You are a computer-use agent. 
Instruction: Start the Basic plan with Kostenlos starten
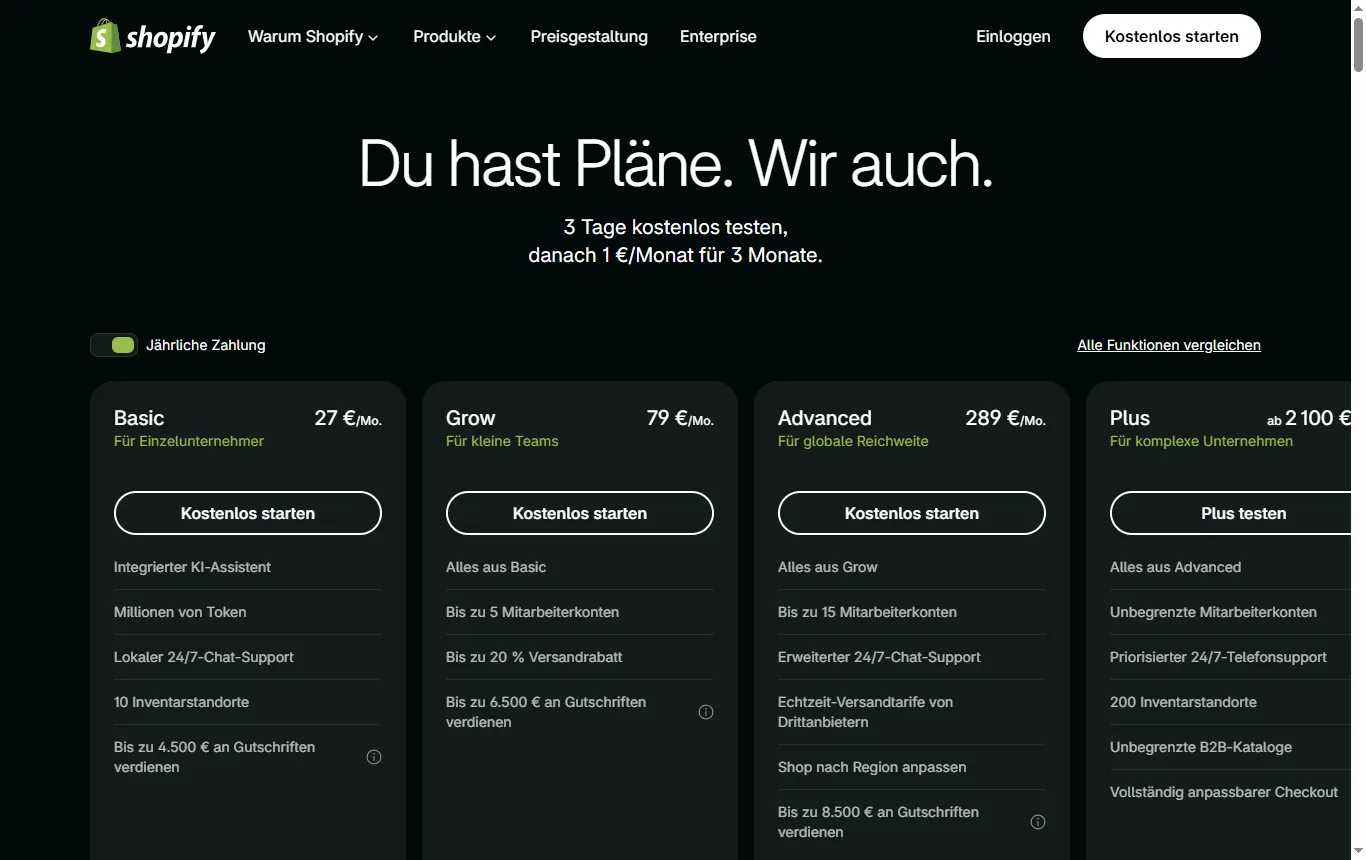[248, 513]
